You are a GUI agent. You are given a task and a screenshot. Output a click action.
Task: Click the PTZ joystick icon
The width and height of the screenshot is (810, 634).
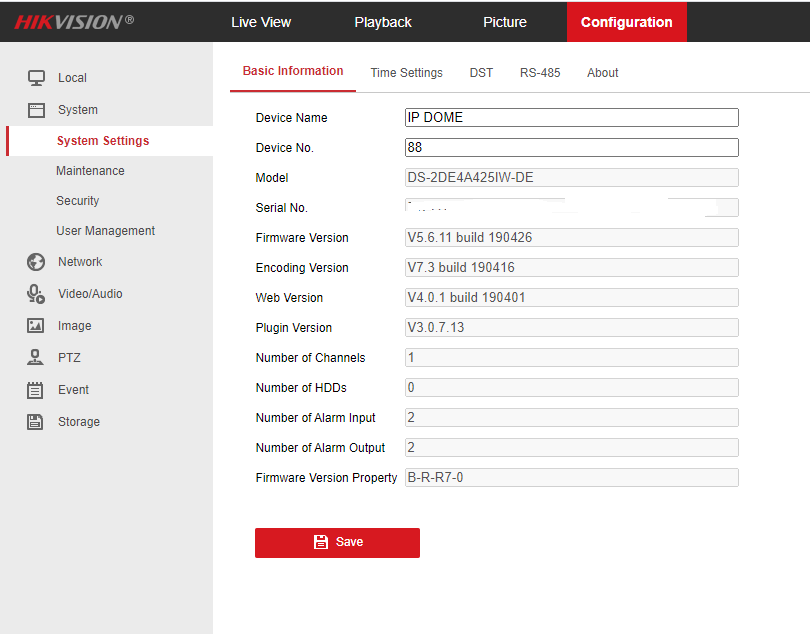pos(36,358)
